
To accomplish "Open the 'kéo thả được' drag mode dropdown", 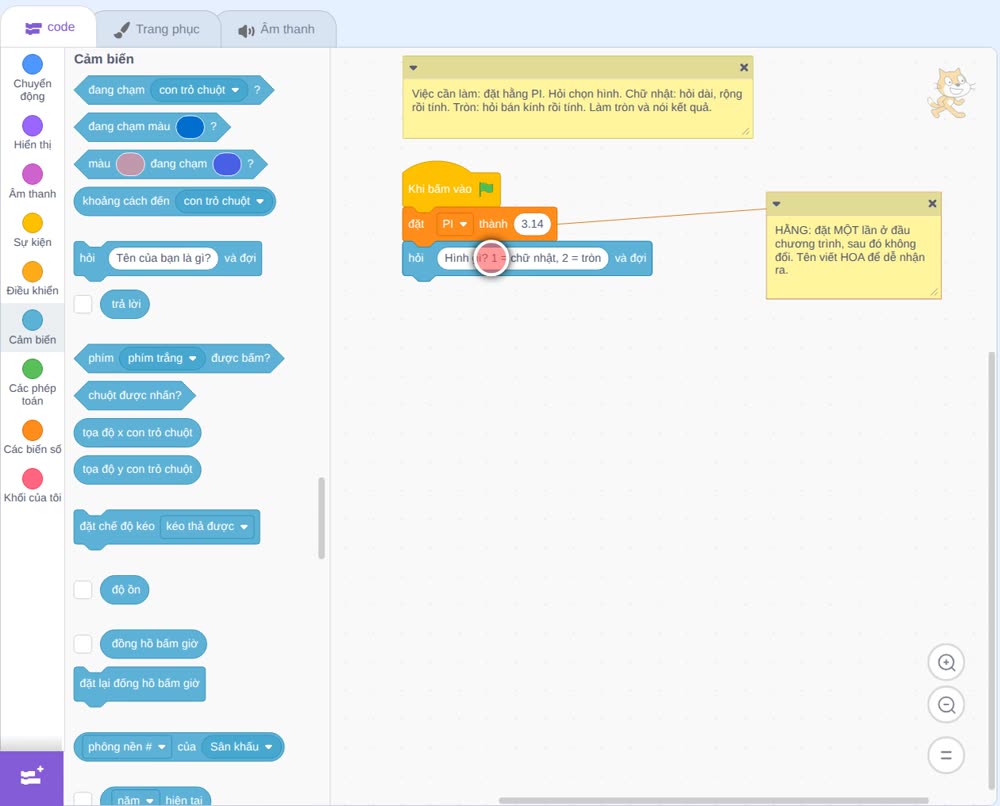I will 207,527.
